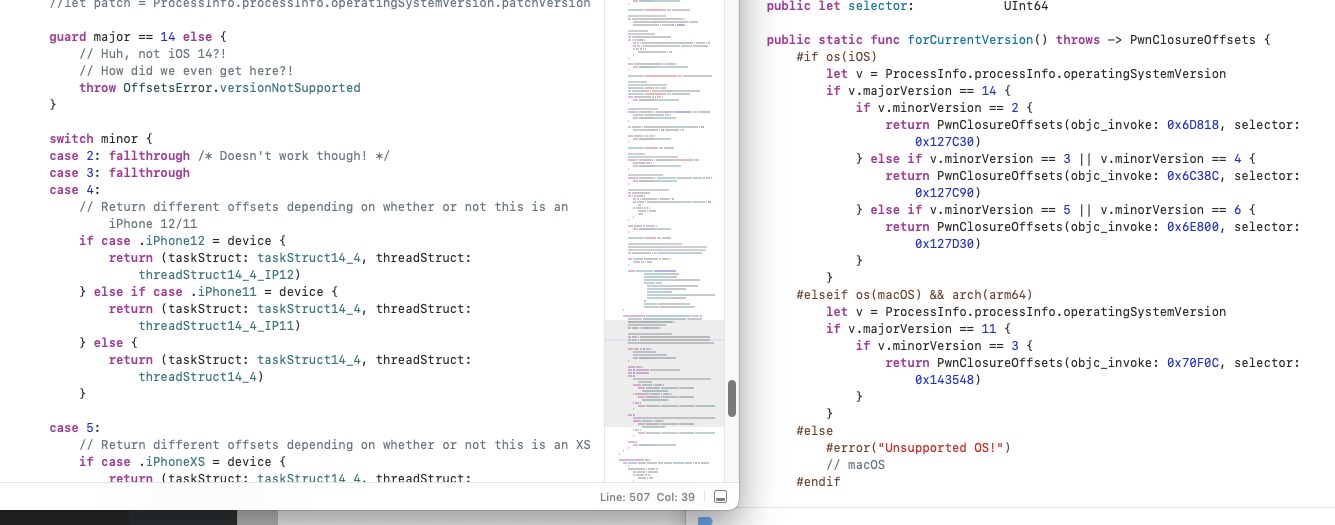Click 'public let selector:' declaration in right window

point(840,7)
